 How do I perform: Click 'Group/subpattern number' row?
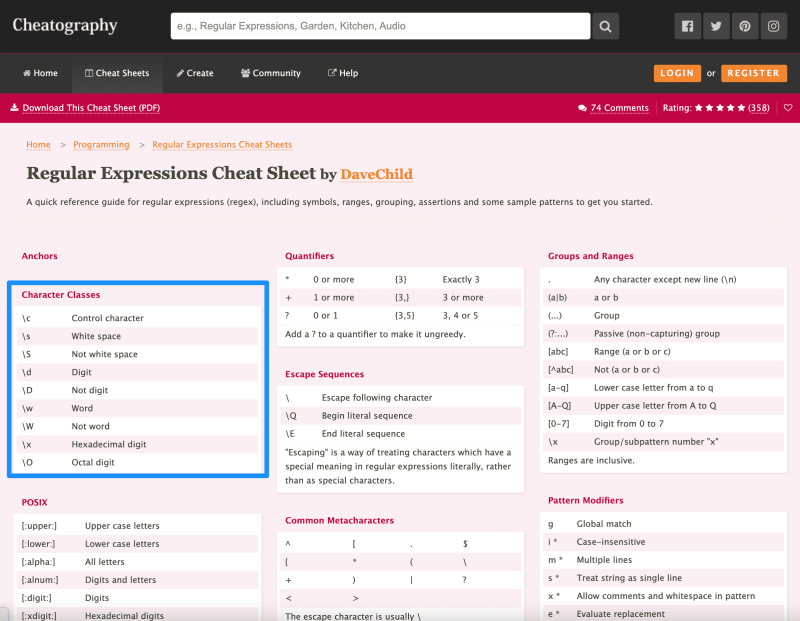pos(663,441)
